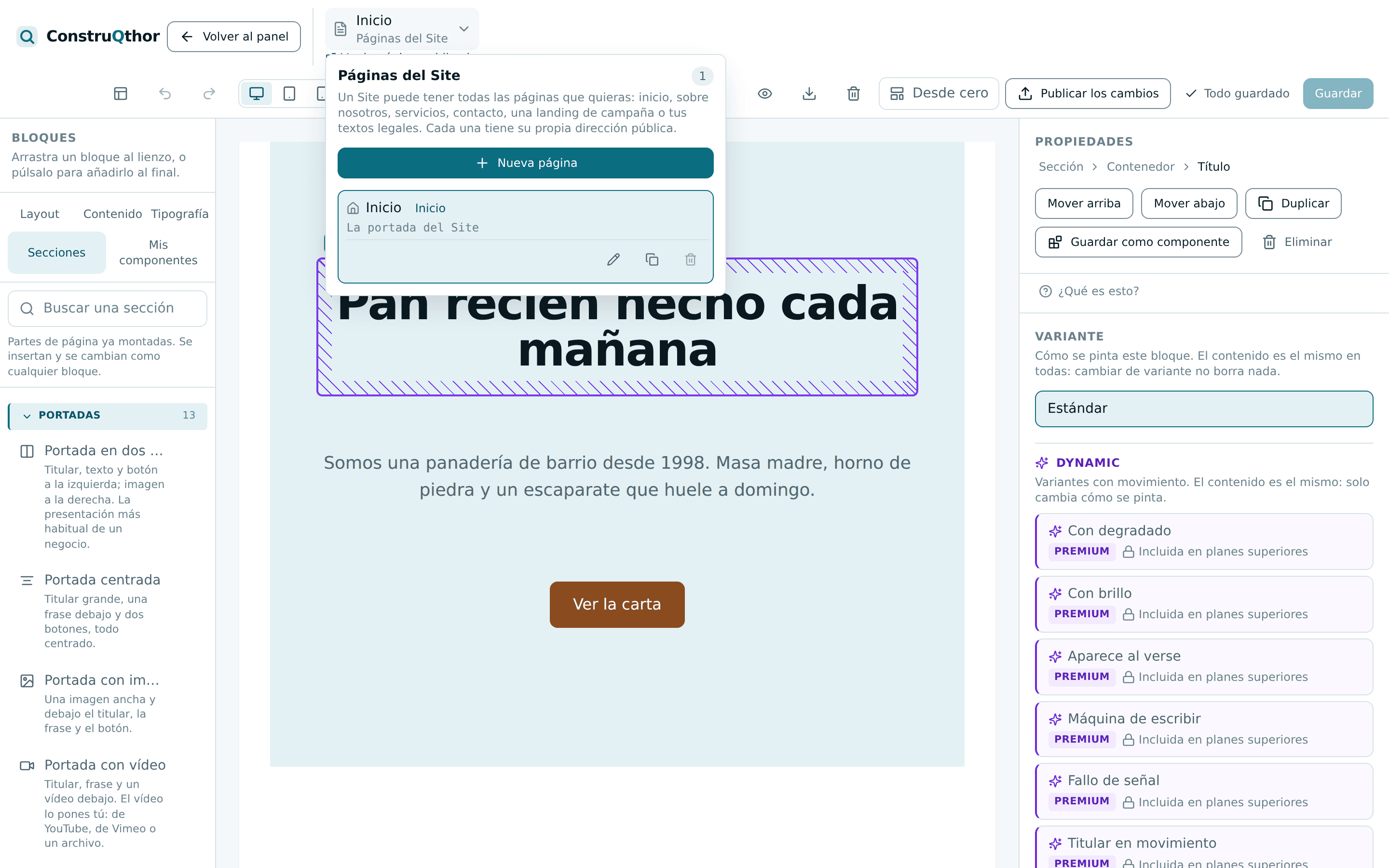
Task: Select the Fallo de señal variant
Action: click(x=1204, y=791)
